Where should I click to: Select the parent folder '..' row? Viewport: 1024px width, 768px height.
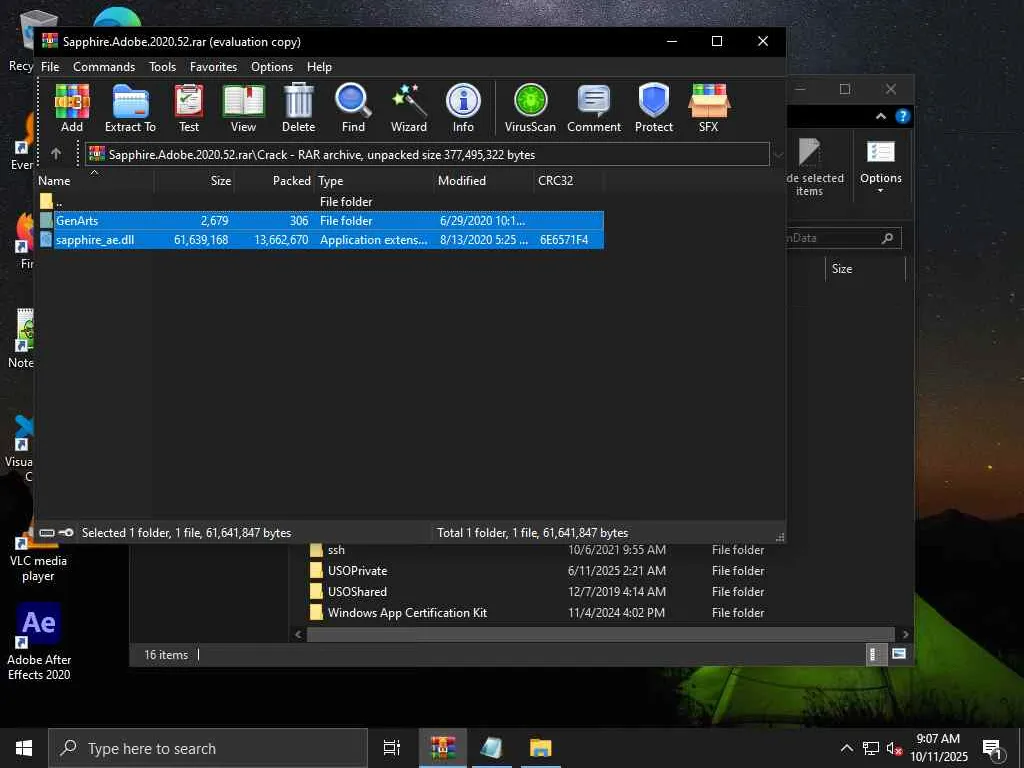pos(320,202)
